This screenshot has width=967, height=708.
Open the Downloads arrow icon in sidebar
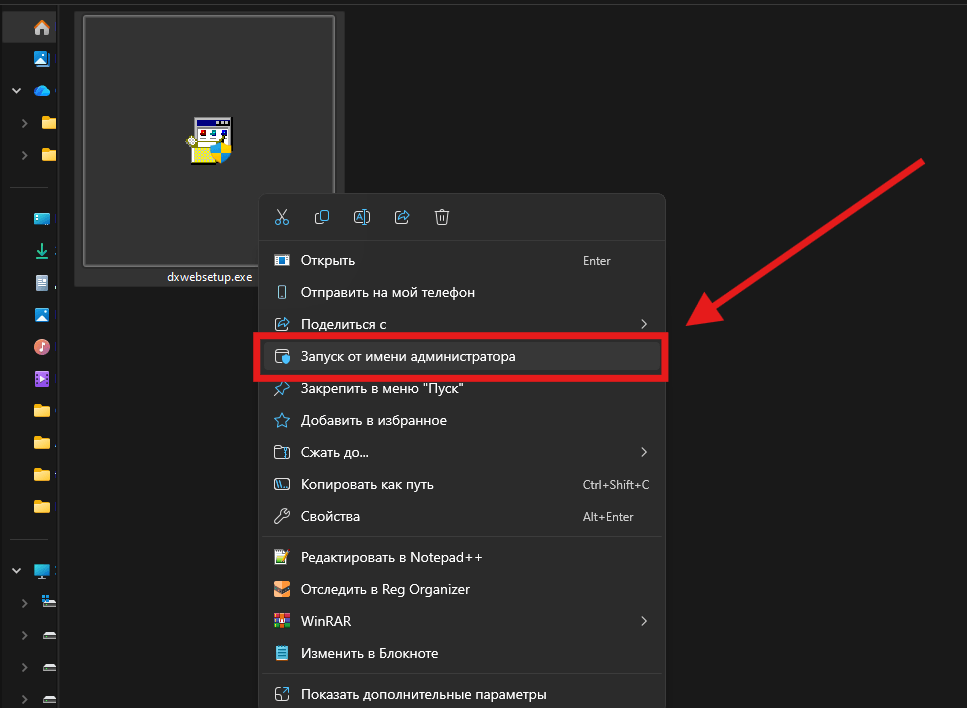click(41, 251)
